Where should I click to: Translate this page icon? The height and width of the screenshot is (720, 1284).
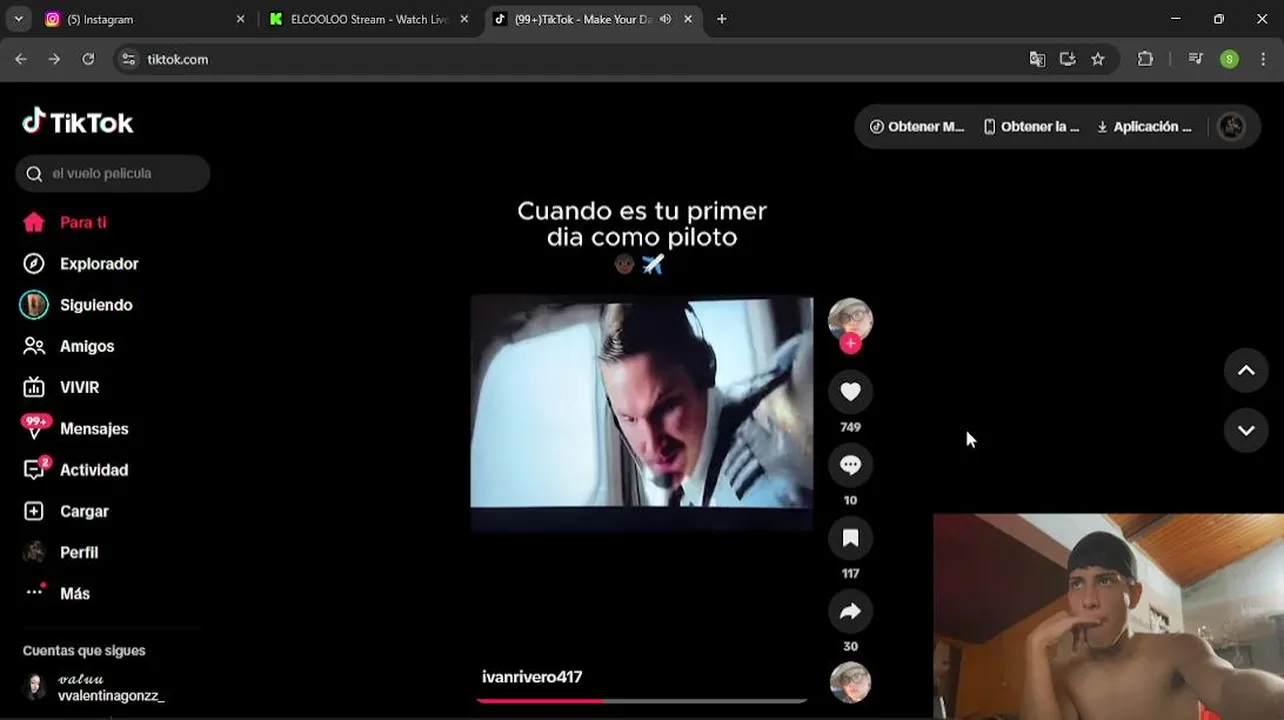click(1037, 59)
